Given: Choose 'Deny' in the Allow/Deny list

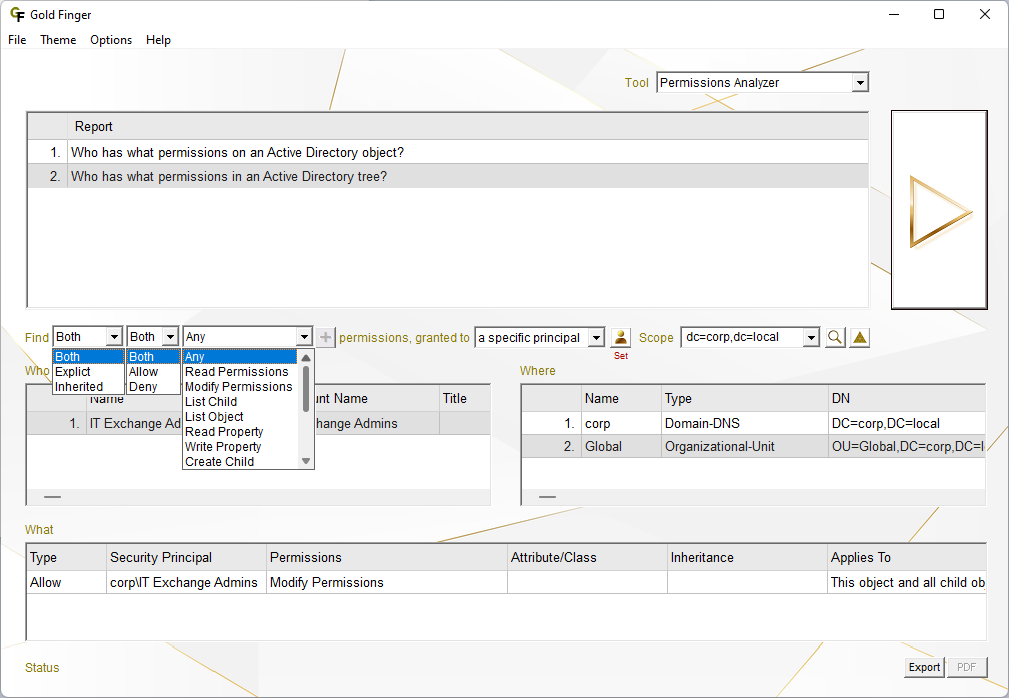Looking at the screenshot, I should [x=143, y=387].
